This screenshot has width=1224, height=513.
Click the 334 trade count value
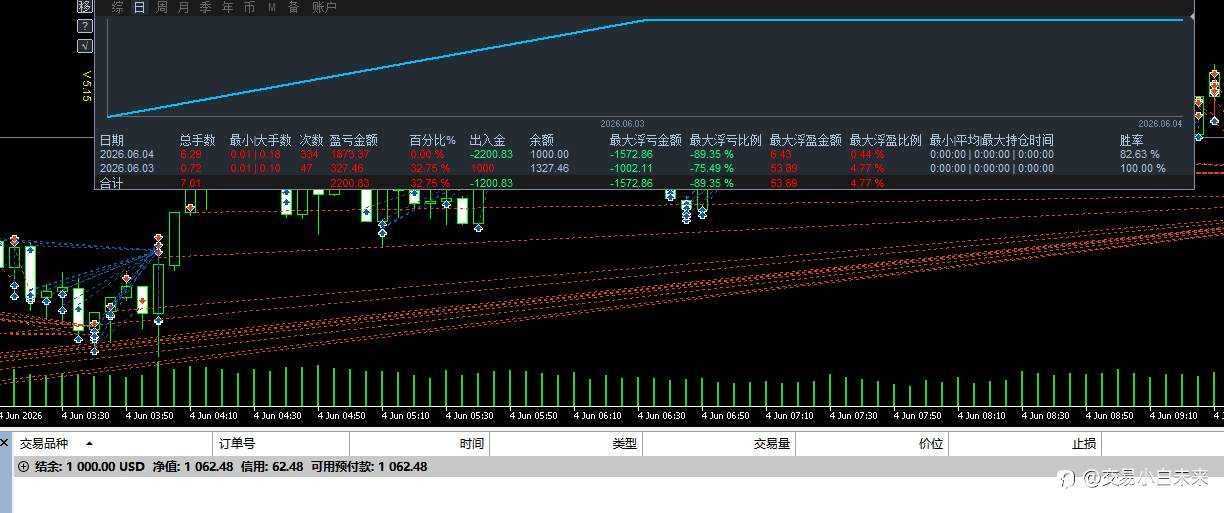[309, 155]
